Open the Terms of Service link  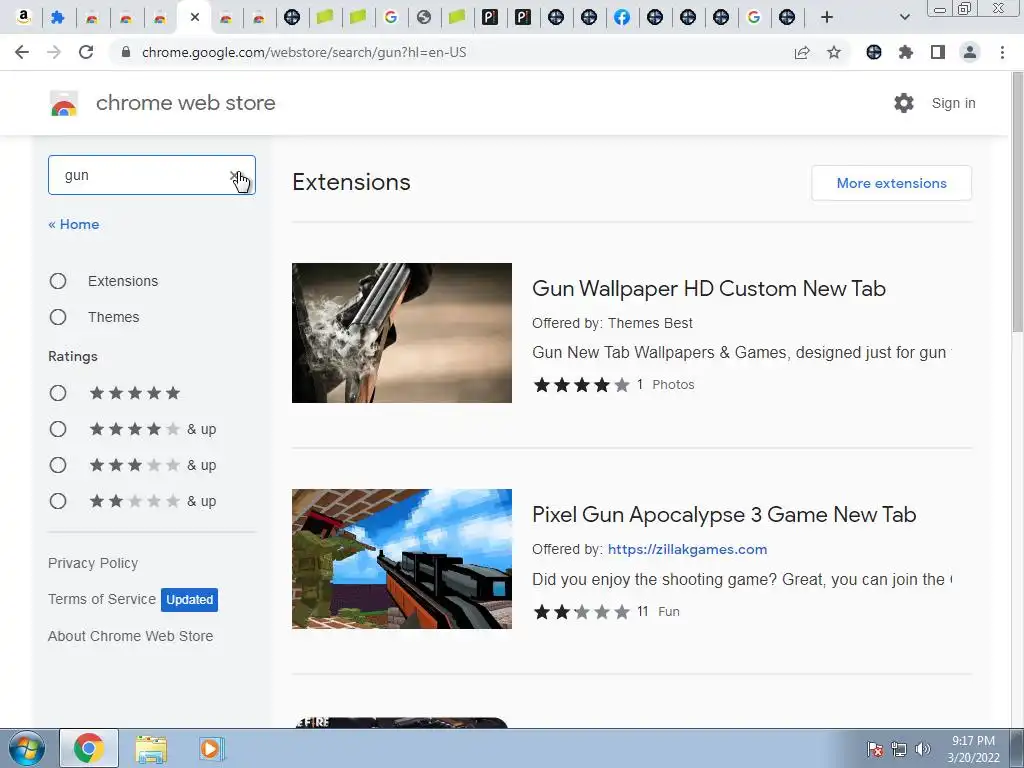coord(102,599)
